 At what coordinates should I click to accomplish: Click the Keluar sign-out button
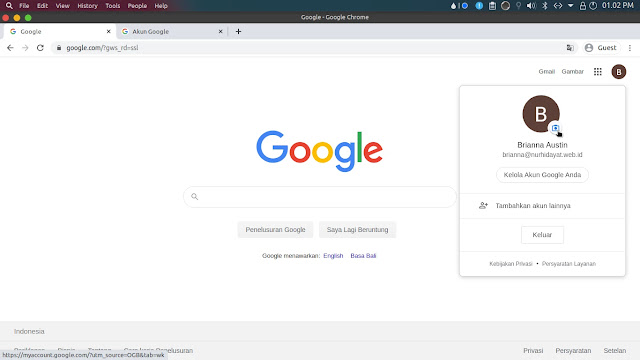click(542, 235)
